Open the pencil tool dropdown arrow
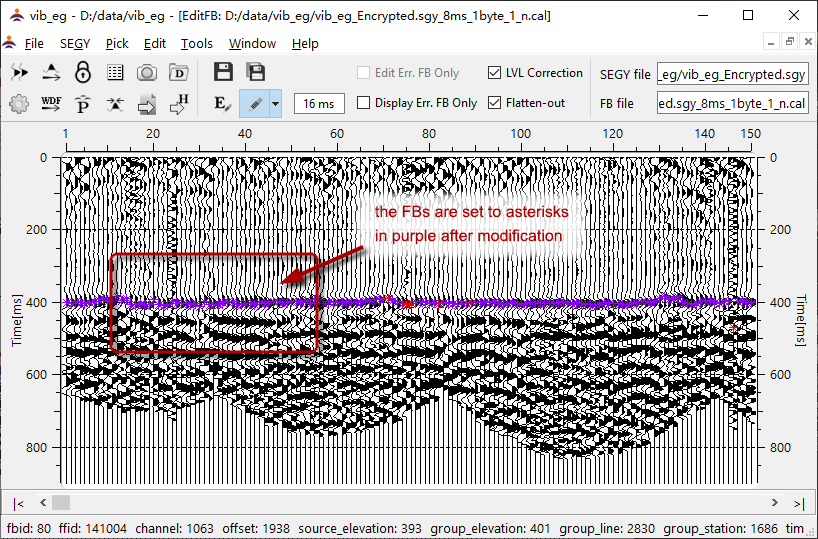The width and height of the screenshot is (818, 539). point(275,103)
